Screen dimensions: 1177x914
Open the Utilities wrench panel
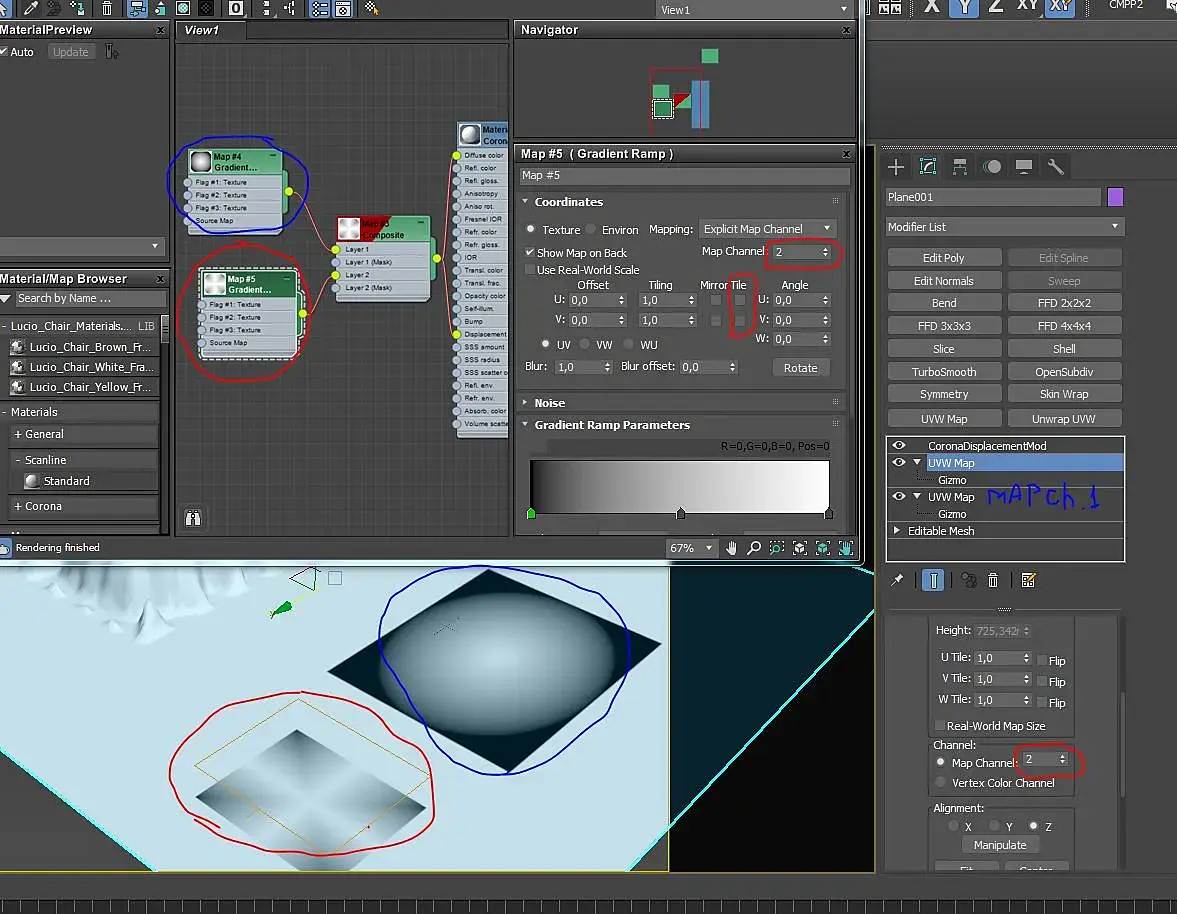[1056, 167]
